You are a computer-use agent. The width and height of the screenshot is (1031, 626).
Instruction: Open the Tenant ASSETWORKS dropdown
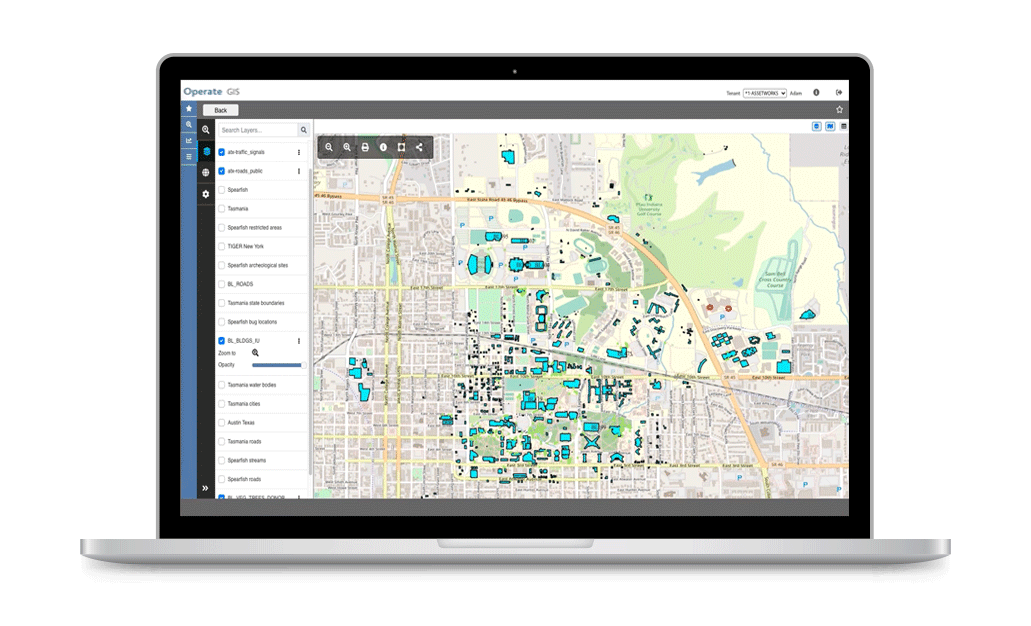coord(766,92)
